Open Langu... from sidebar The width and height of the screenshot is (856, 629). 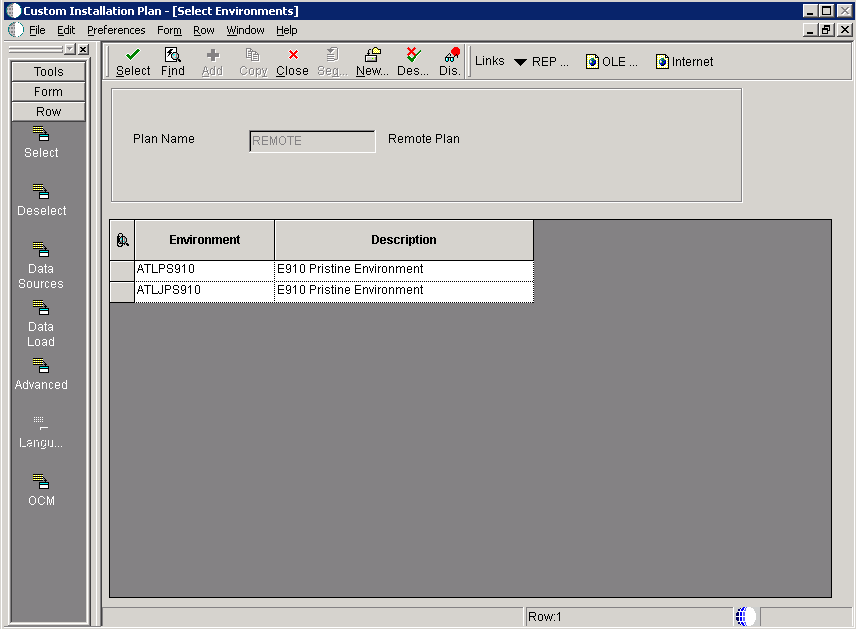41,432
